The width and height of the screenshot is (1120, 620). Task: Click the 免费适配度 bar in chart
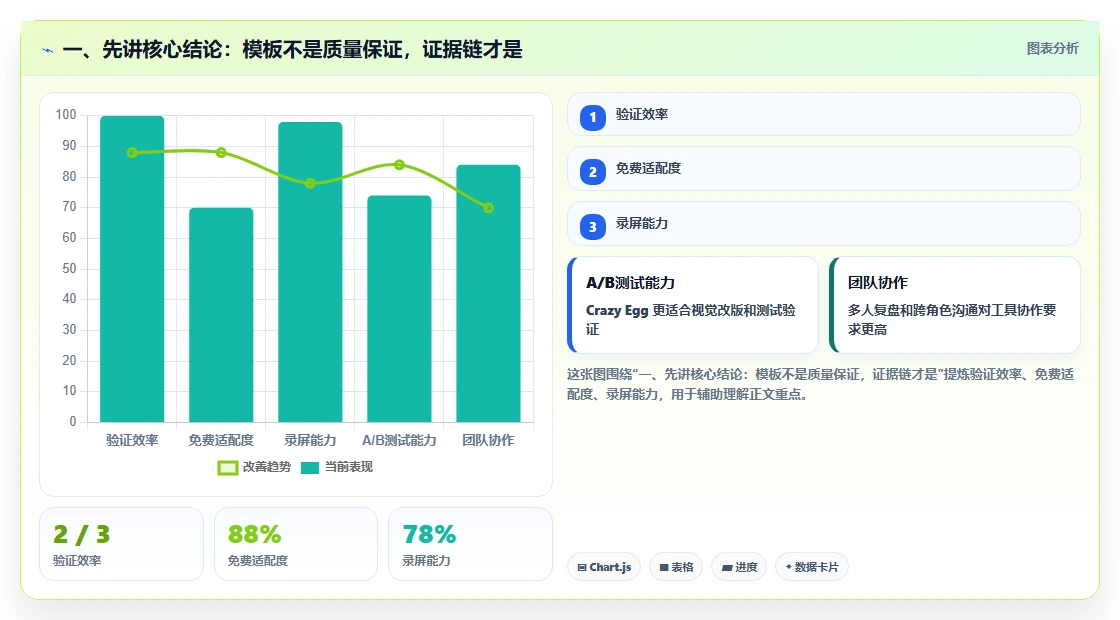click(221, 314)
